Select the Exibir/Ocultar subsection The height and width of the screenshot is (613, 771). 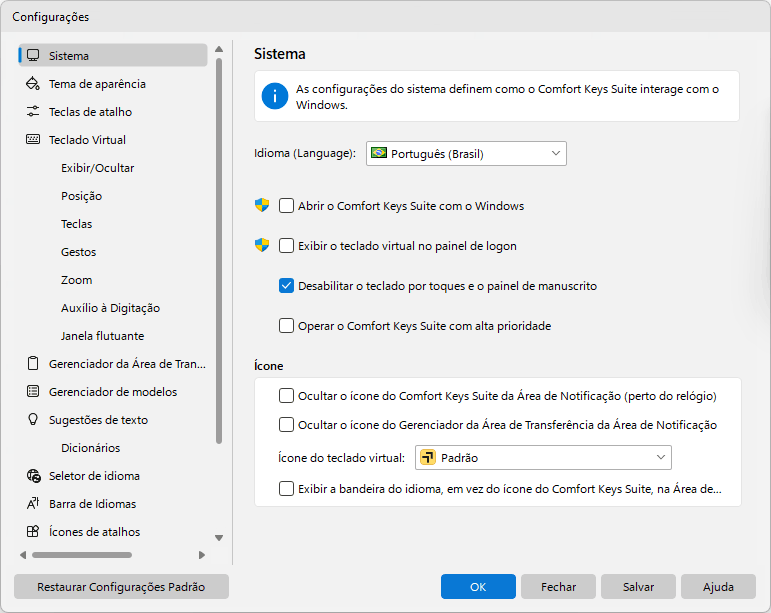[97, 168]
